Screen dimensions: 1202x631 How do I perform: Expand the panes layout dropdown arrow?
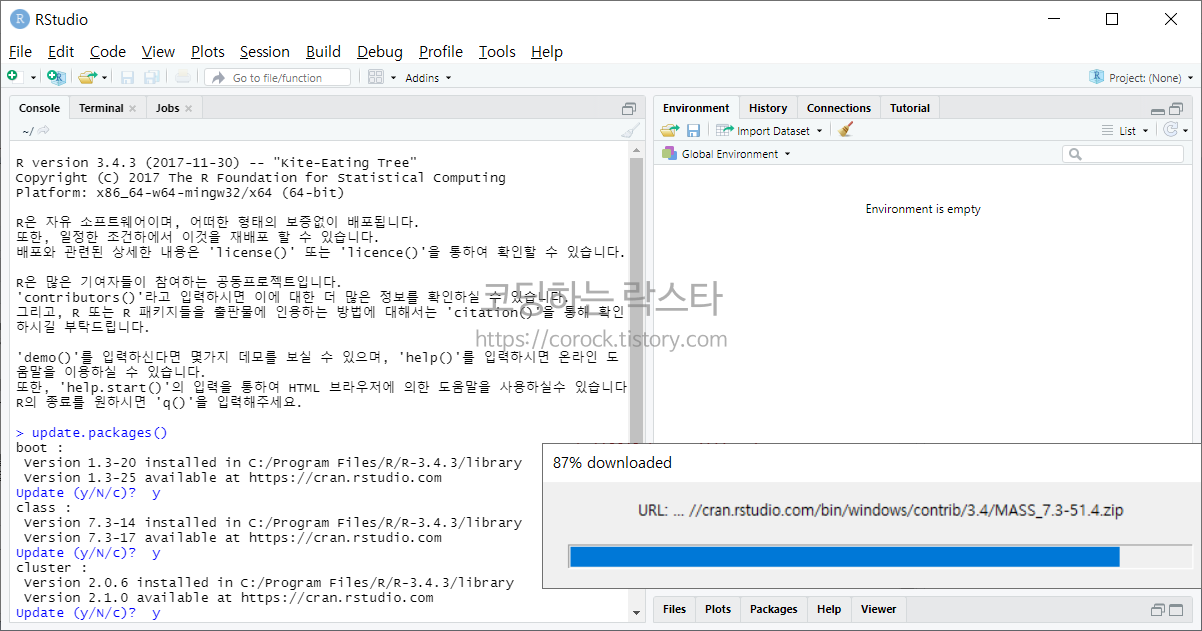coord(393,78)
